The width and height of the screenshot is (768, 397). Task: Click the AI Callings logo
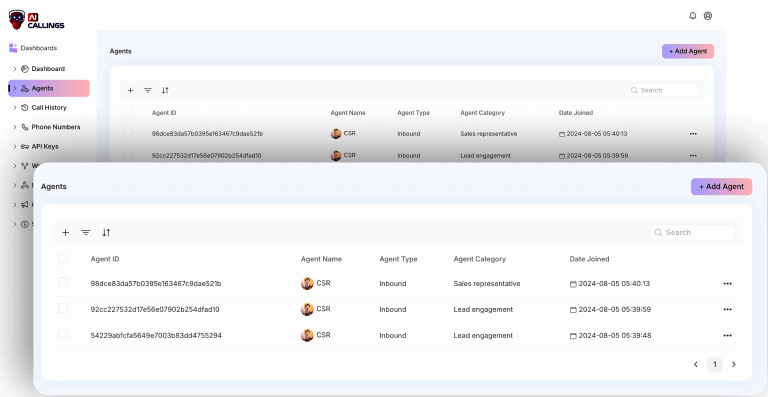pyautogui.click(x=37, y=20)
